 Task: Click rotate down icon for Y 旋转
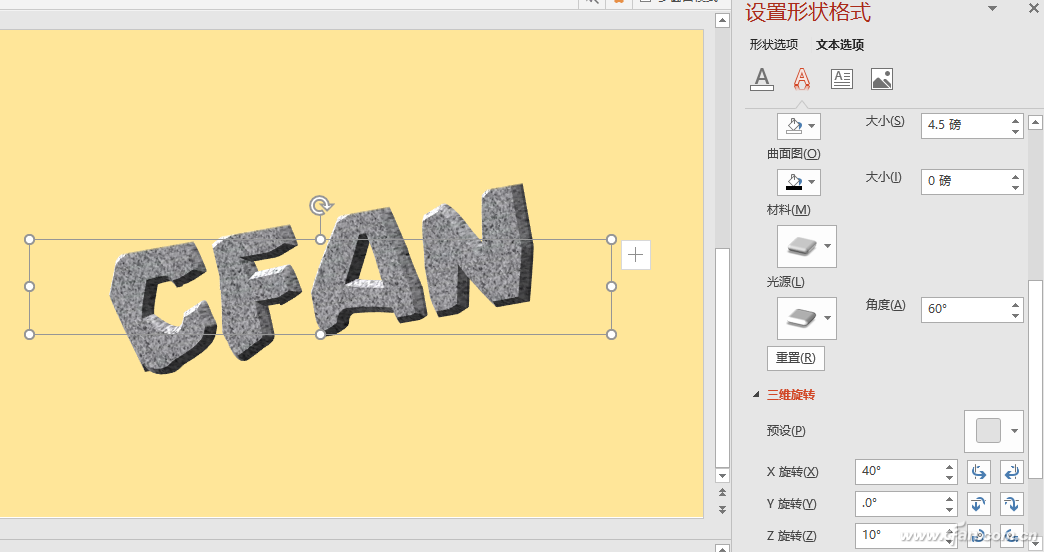1011,504
